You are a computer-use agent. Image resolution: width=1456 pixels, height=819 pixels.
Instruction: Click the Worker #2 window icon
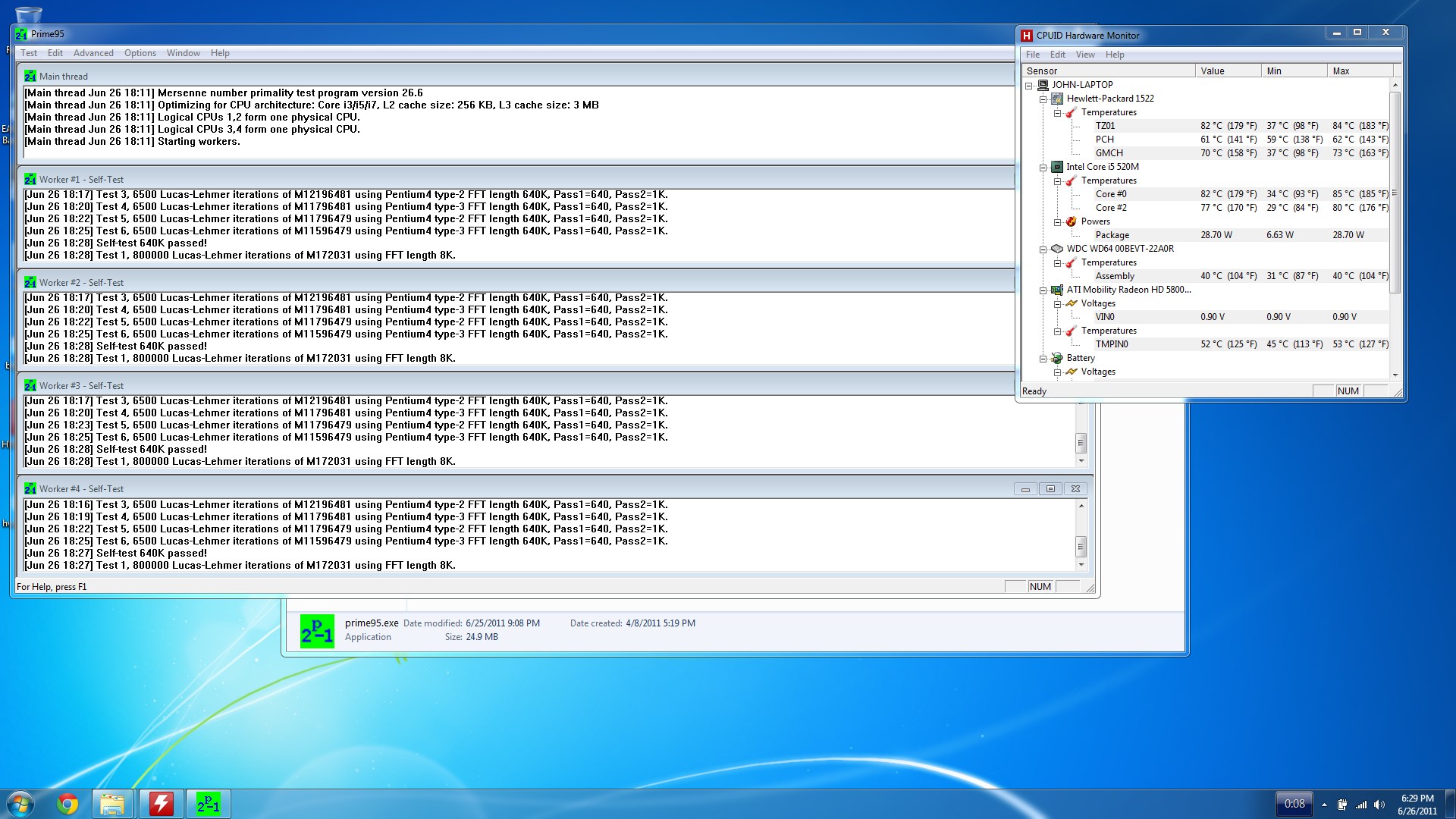tap(30, 283)
